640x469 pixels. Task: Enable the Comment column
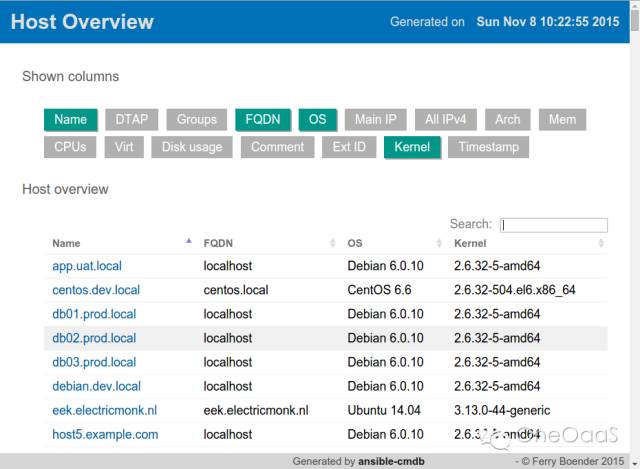tap(278, 147)
